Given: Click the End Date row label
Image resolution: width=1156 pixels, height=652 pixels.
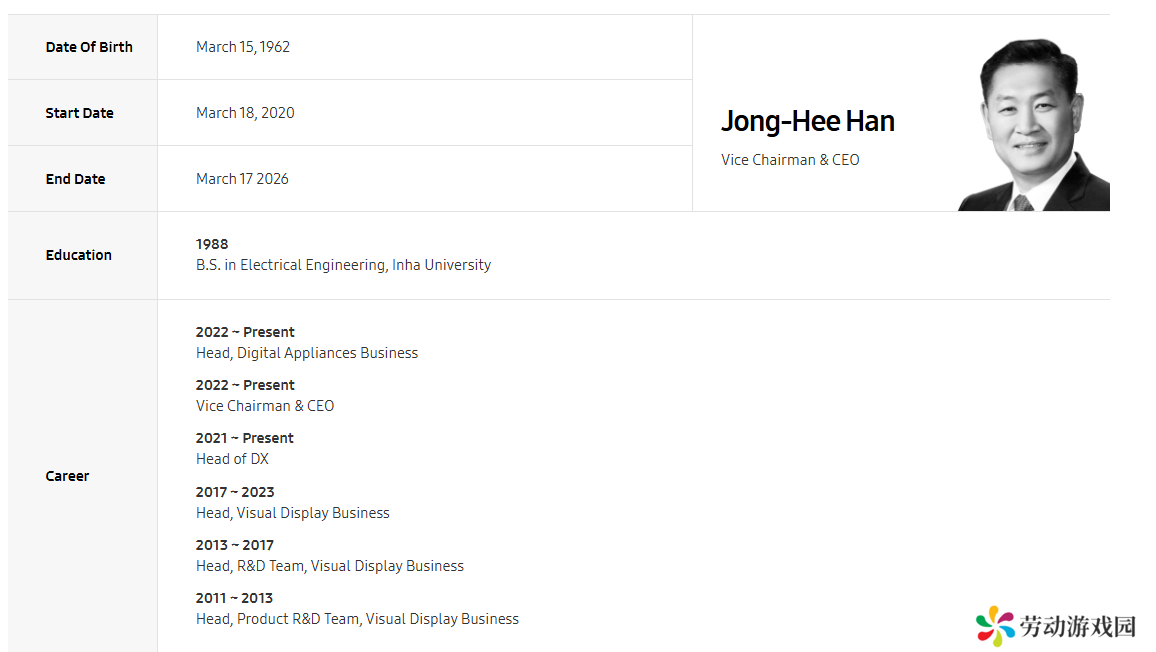Looking at the screenshot, I should pos(75,179).
